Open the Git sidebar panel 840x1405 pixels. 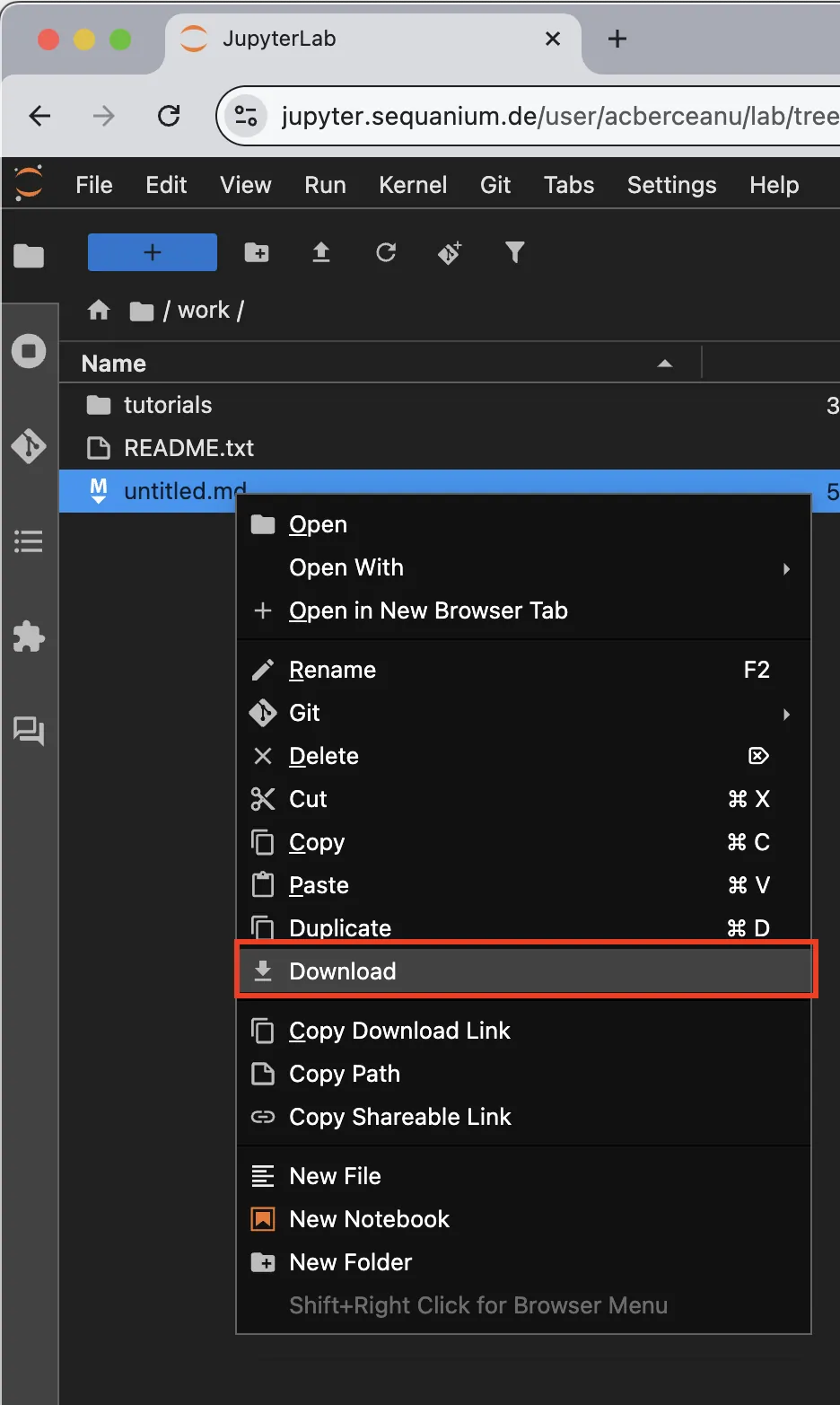pyautogui.click(x=29, y=445)
